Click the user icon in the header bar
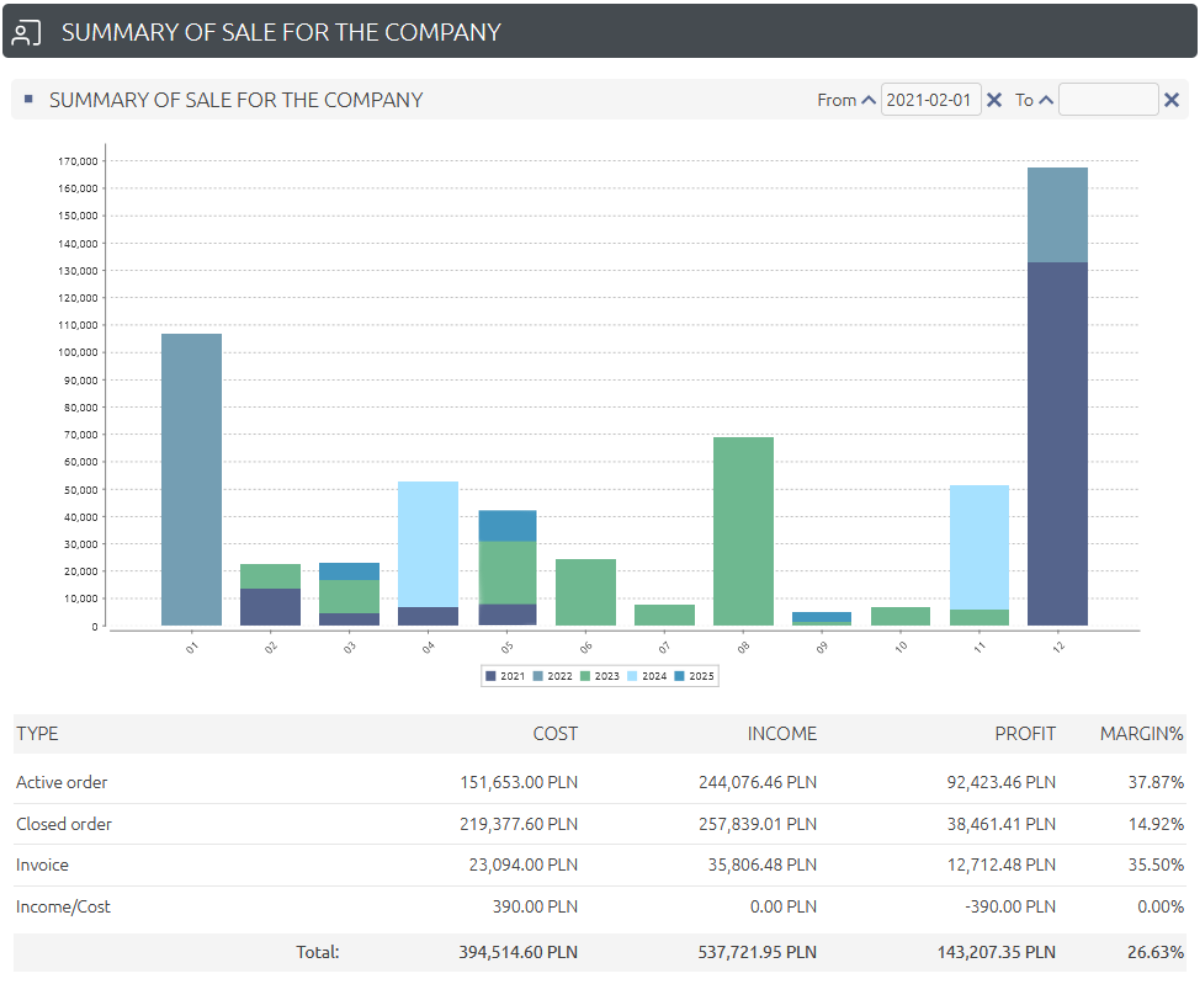 coord(27,32)
